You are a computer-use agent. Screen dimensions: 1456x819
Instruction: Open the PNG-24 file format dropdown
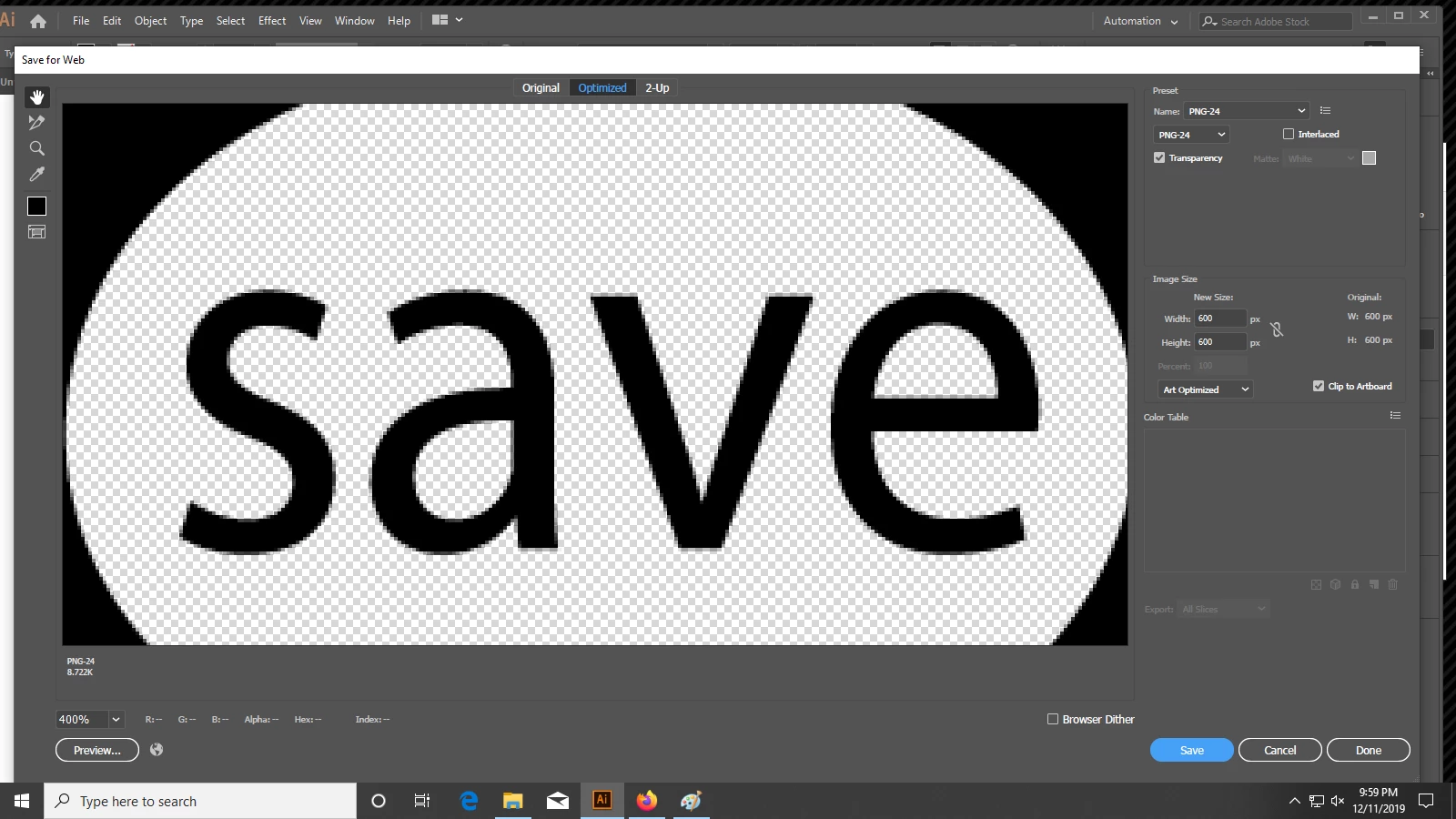pyautogui.click(x=1191, y=135)
